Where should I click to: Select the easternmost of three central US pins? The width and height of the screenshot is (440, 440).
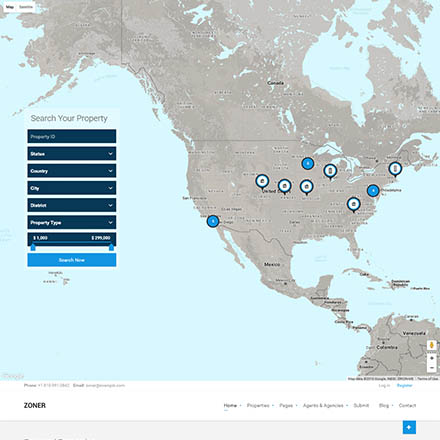307,187
